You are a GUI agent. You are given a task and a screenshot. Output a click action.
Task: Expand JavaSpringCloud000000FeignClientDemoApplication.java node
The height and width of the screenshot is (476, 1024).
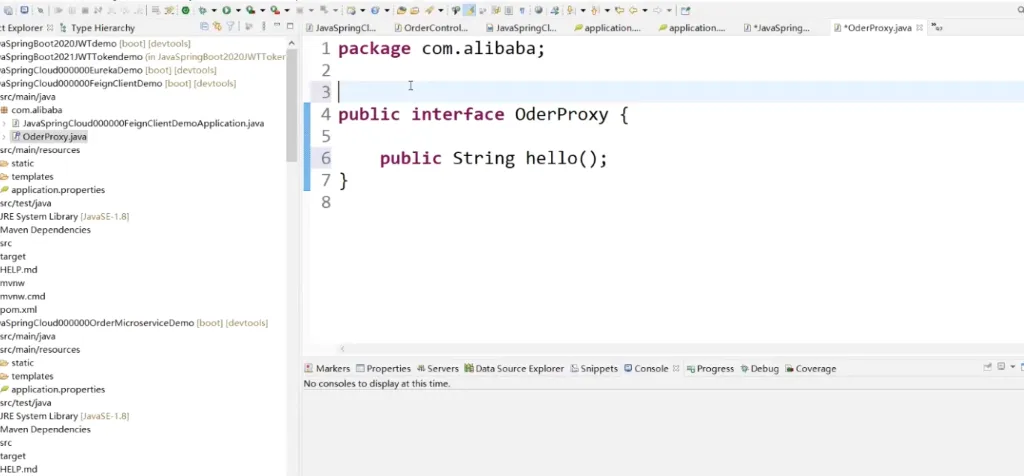pyautogui.click(x=5, y=123)
